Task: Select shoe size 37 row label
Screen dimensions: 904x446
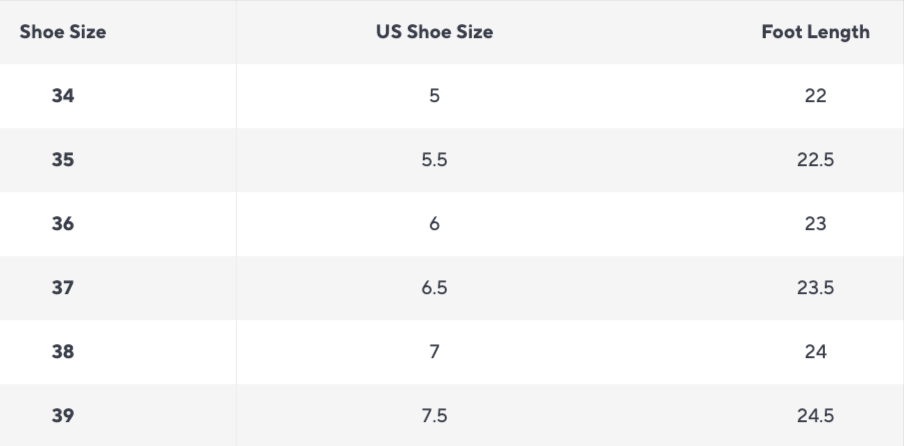Action: click(63, 288)
